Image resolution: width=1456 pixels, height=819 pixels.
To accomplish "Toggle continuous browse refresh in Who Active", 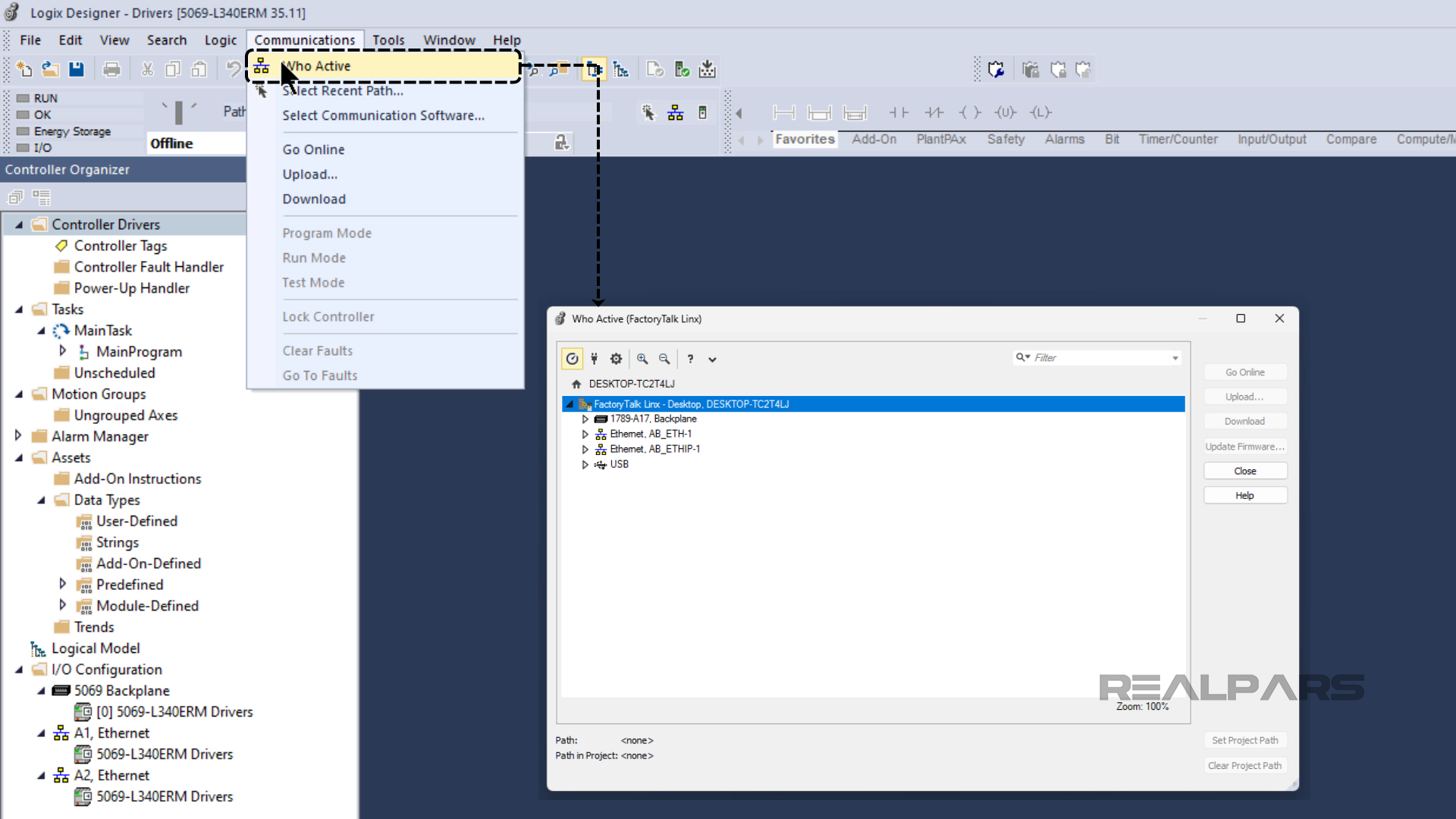I will (572, 359).
